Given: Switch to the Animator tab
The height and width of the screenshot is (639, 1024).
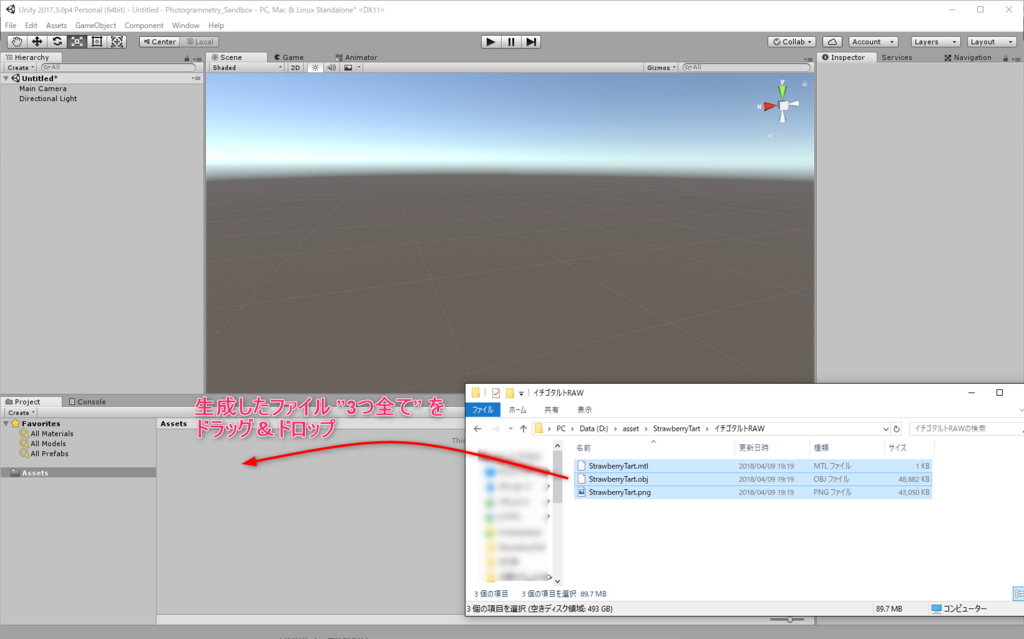Looking at the screenshot, I should coord(356,57).
